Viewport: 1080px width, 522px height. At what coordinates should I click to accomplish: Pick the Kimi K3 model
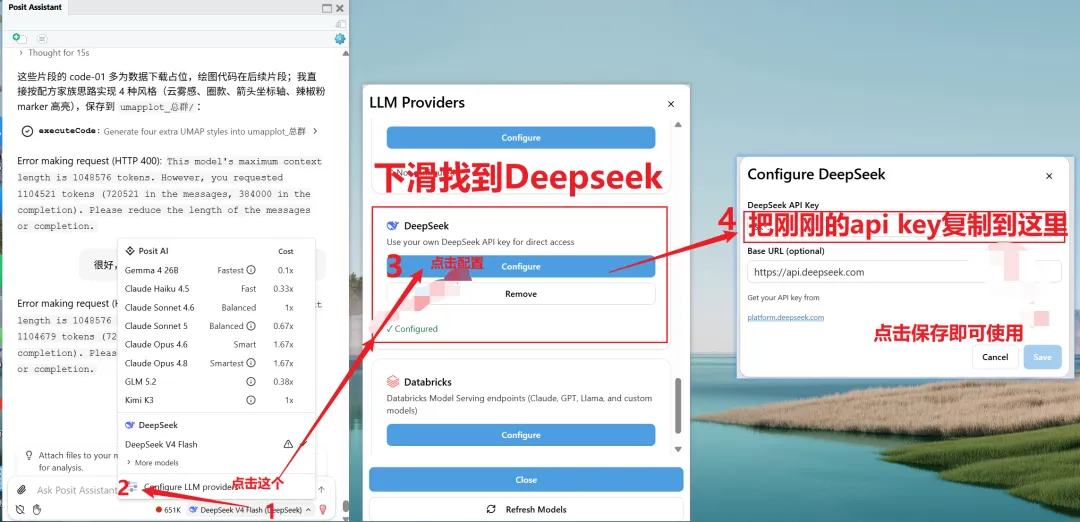tap(216, 400)
